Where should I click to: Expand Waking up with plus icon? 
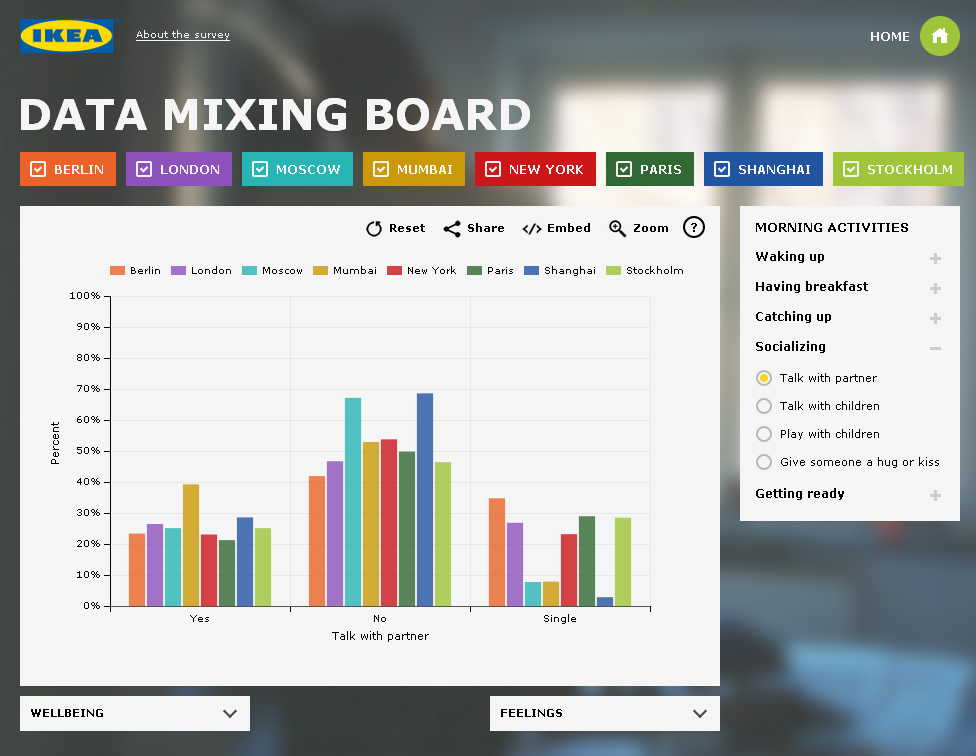coord(935,259)
